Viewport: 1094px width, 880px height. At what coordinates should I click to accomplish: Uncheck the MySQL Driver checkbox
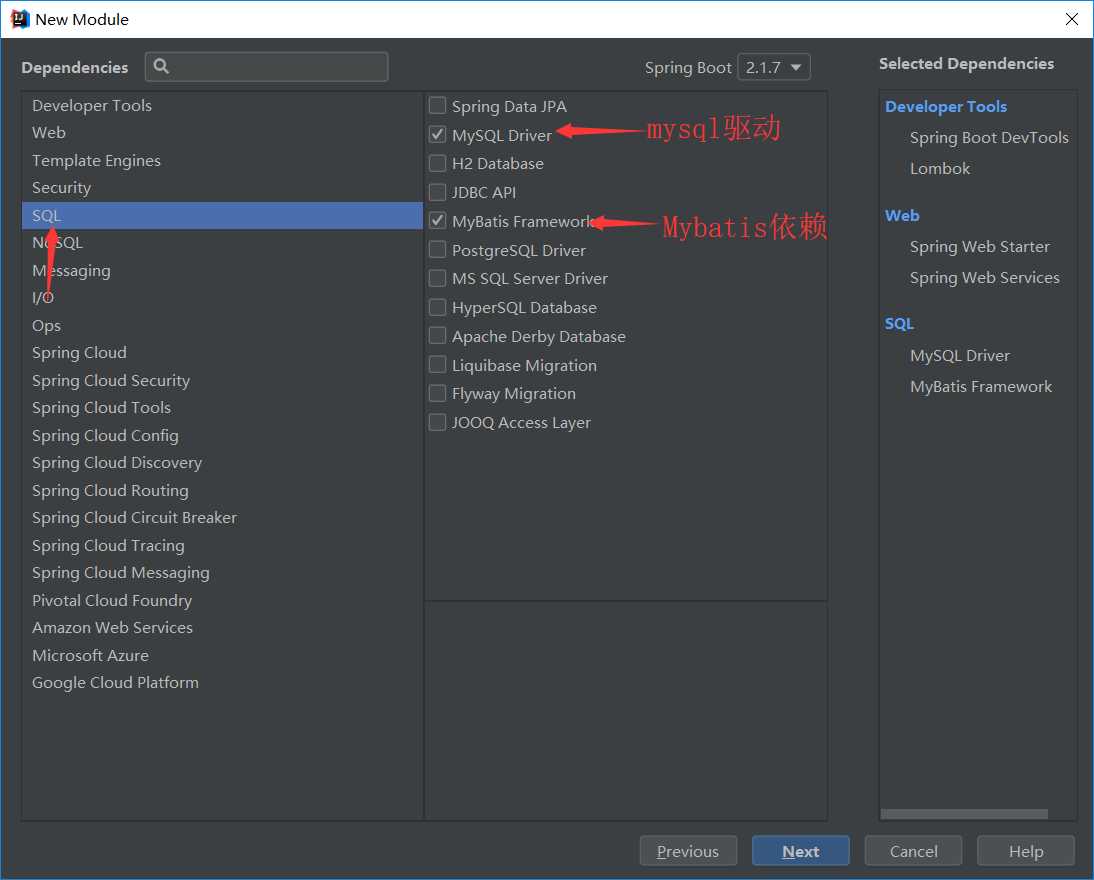pos(437,134)
